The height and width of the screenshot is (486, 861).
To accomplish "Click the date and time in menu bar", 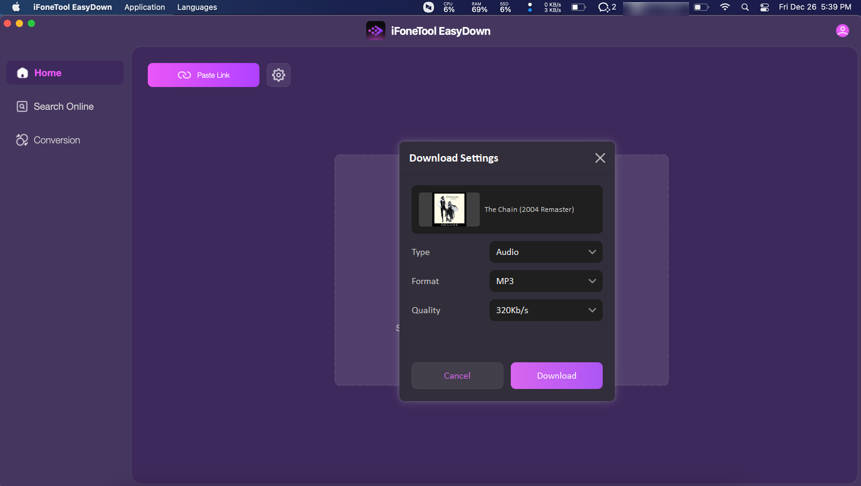I will click(815, 7).
